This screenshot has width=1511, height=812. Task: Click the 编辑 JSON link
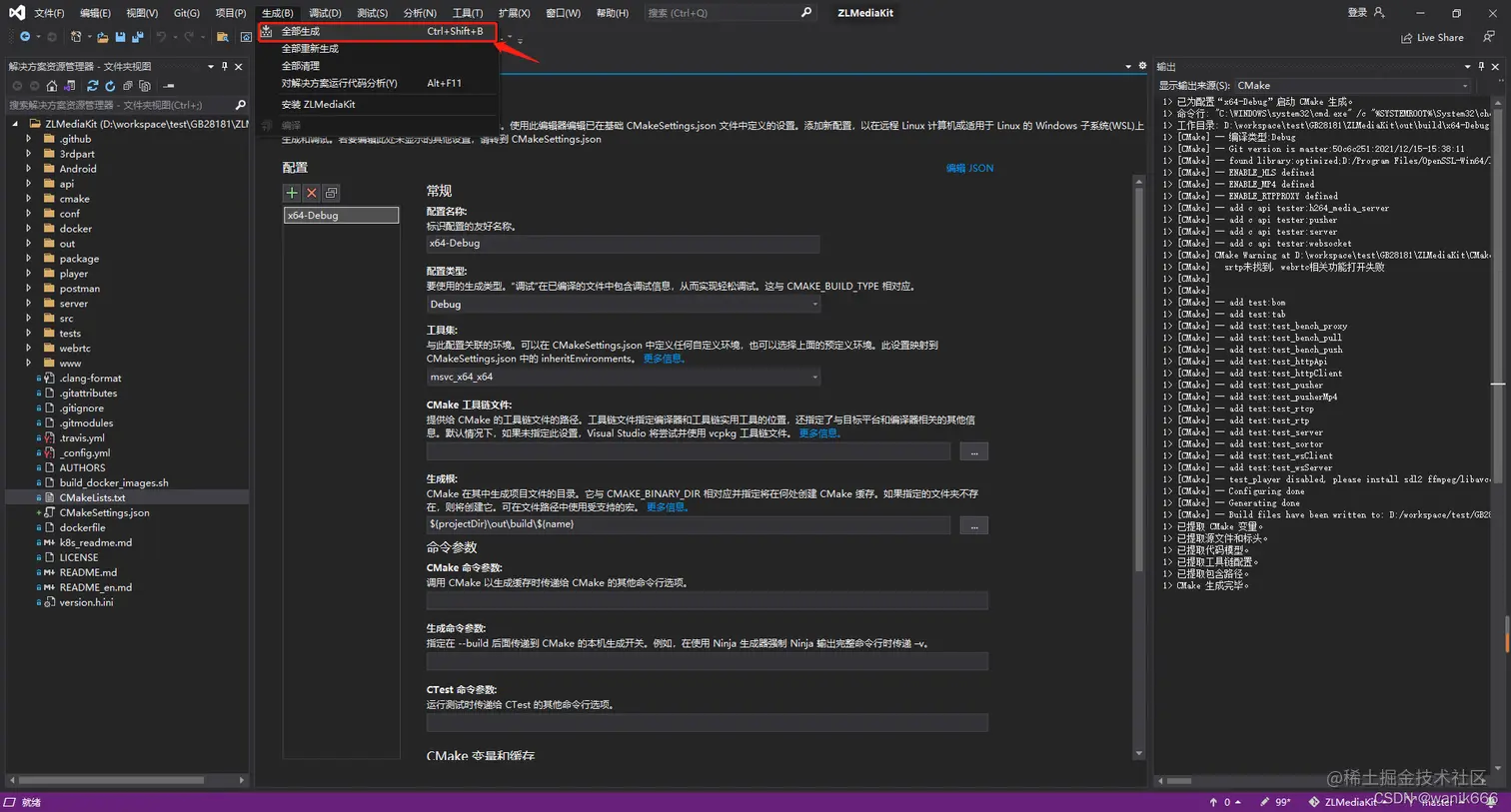pyautogui.click(x=969, y=168)
